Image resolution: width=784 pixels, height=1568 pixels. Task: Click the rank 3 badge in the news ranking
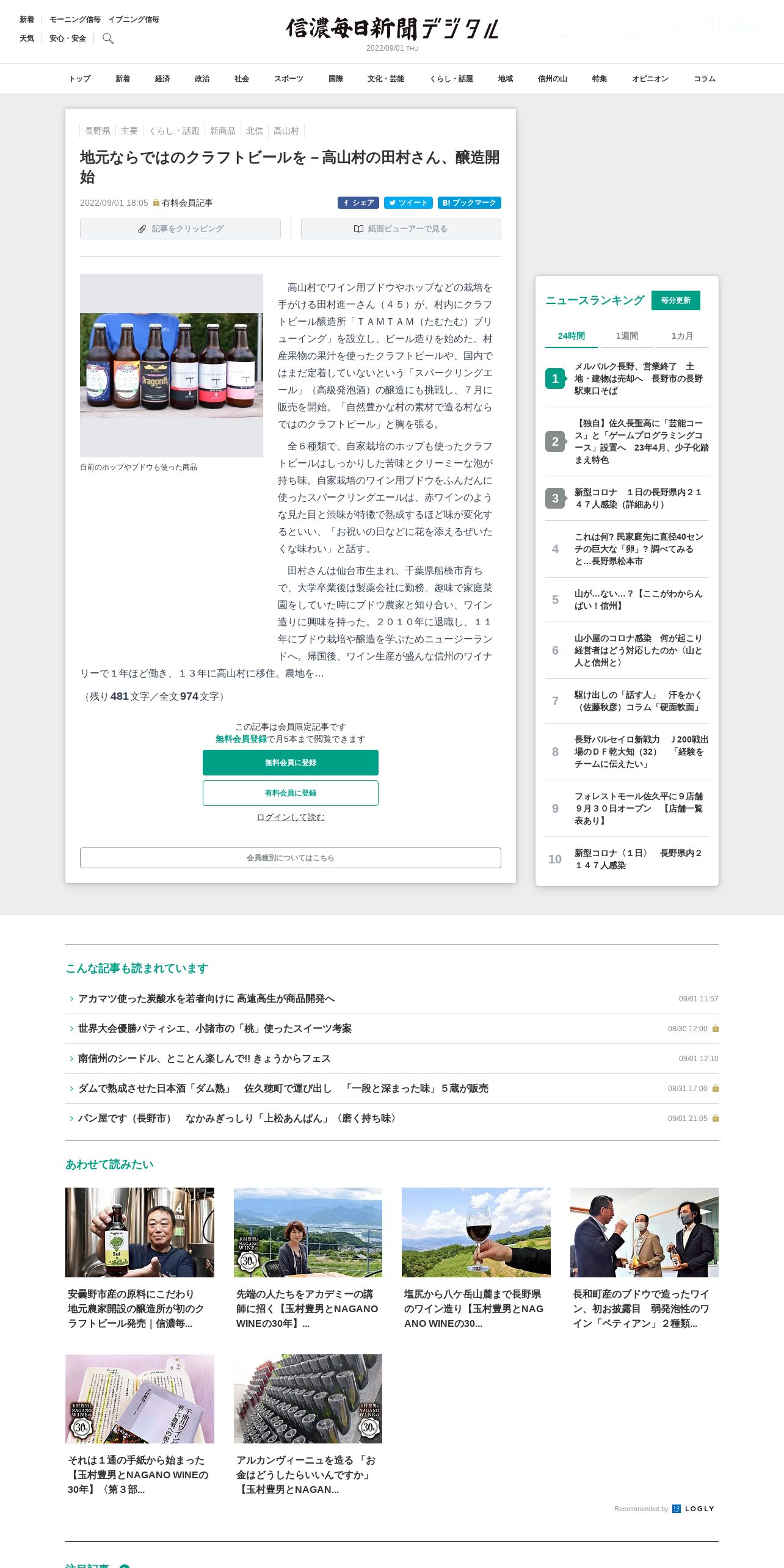click(x=555, y=498)
